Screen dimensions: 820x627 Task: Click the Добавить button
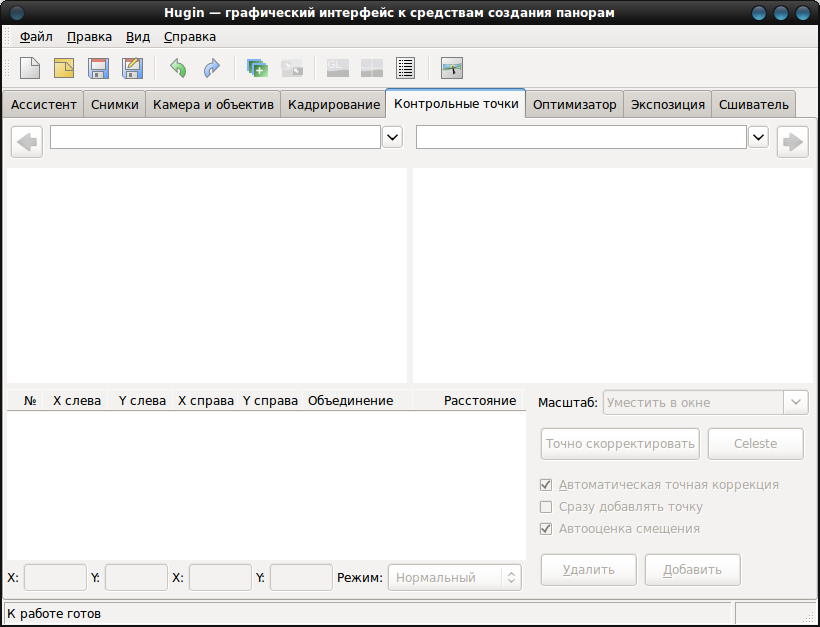pyautogui.click(x=692, y=569)
